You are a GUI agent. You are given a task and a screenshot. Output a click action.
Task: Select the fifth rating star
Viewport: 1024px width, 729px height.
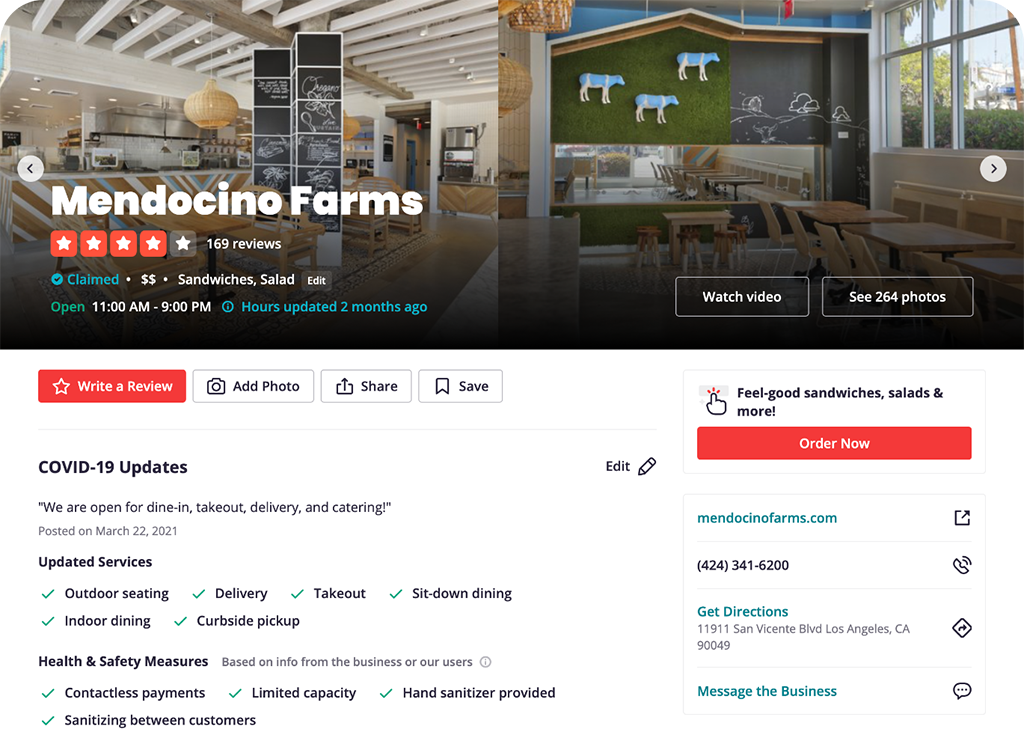183,244
